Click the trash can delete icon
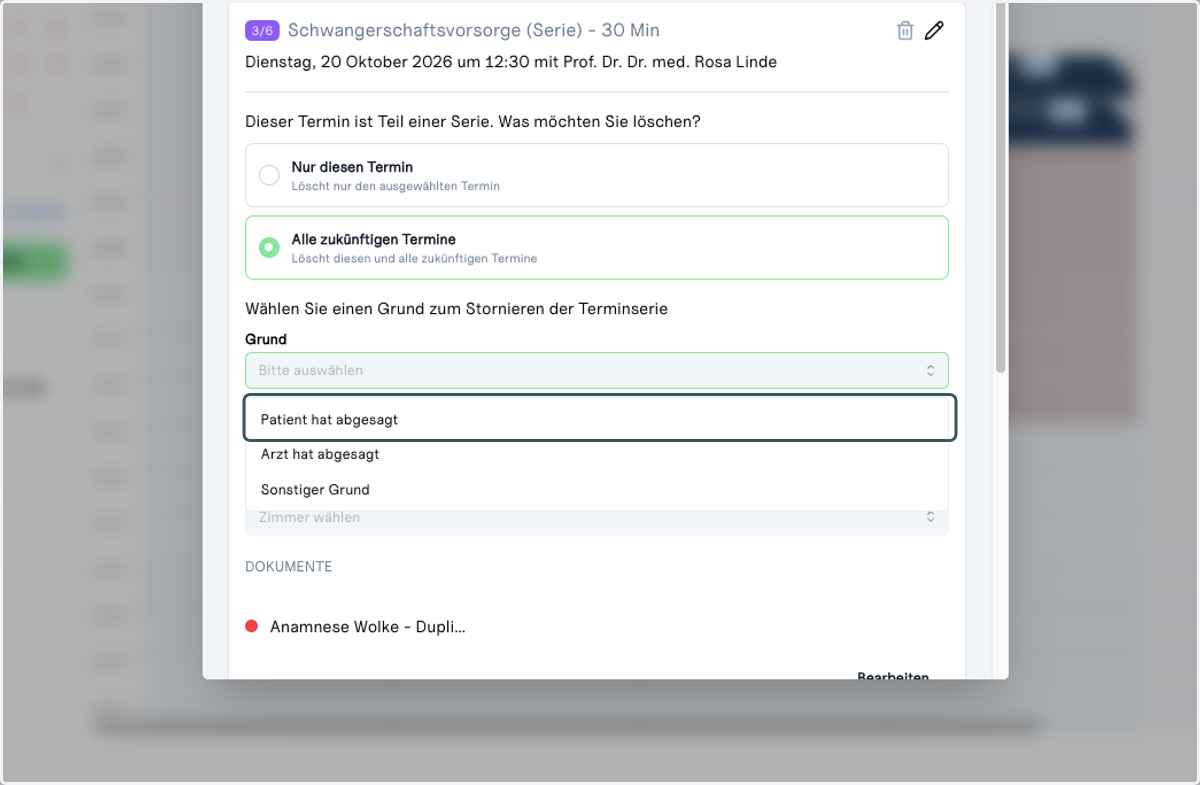 (x=905, y=30)
